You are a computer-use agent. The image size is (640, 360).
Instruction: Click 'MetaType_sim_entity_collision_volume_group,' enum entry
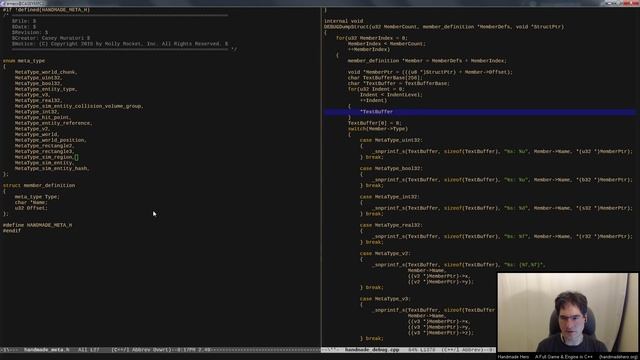point(79,106)
